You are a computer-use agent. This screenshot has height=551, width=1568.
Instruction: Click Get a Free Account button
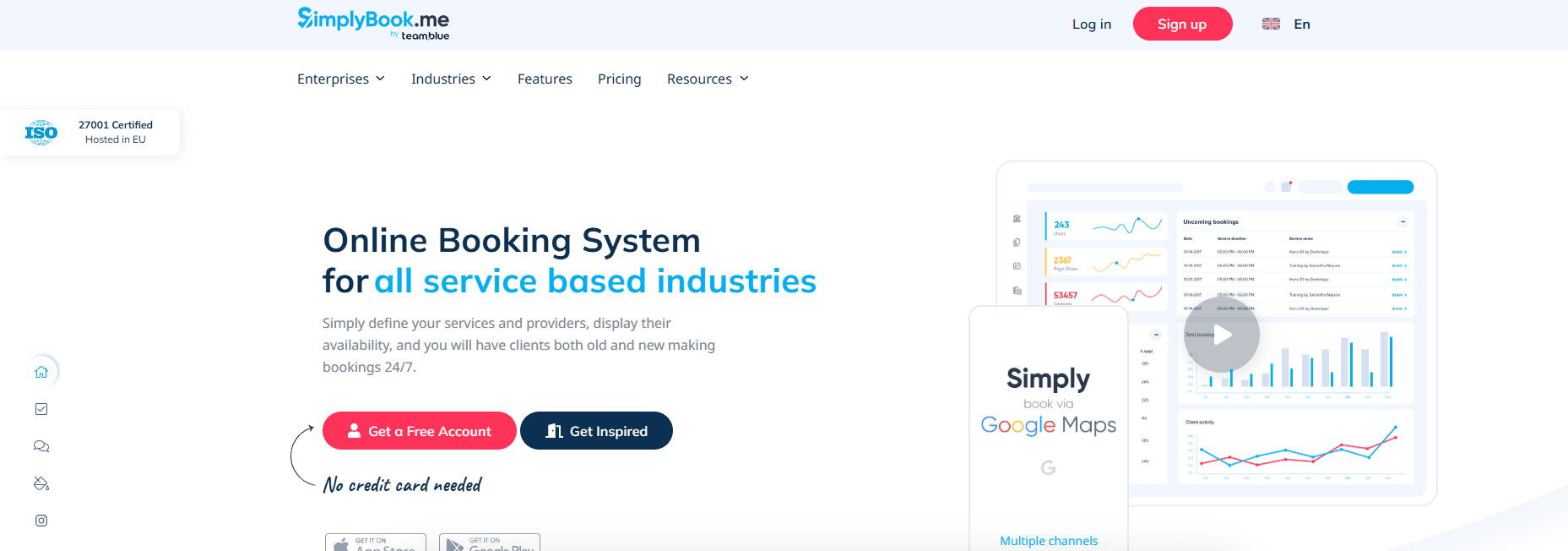420,431
